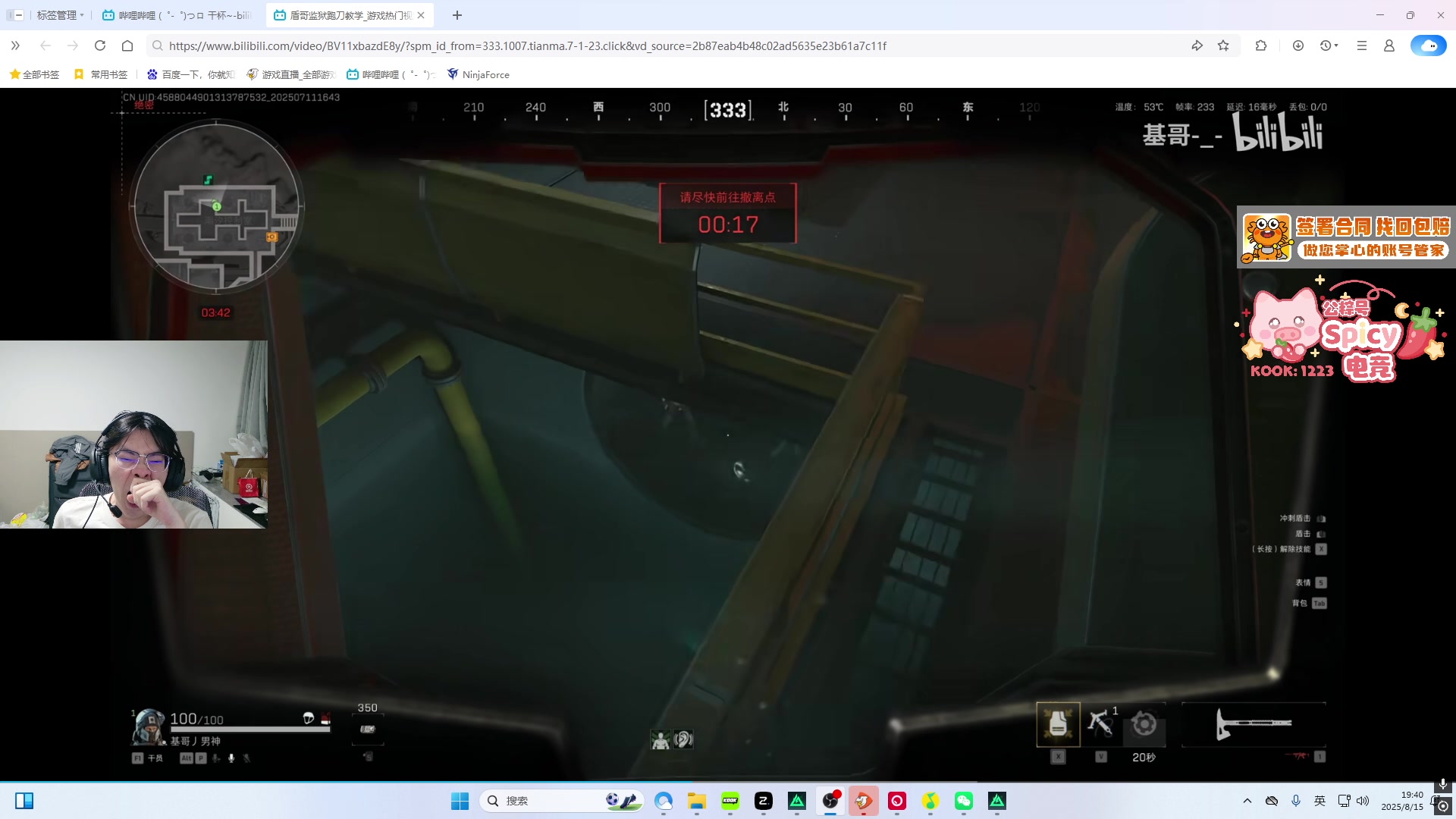Open the red bird app in taskbar
The width and height of the screenshot is (1456, 819).
click(864, 801)
